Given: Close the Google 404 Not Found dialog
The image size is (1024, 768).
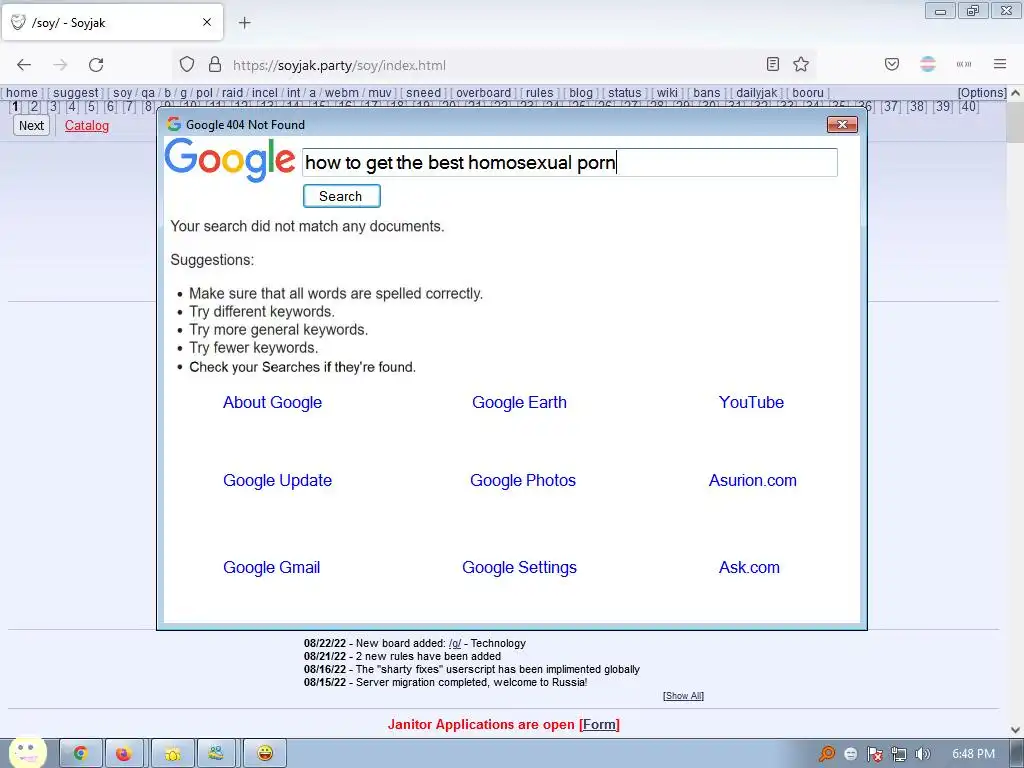Looking at the screenshot, I should [842, 124].
